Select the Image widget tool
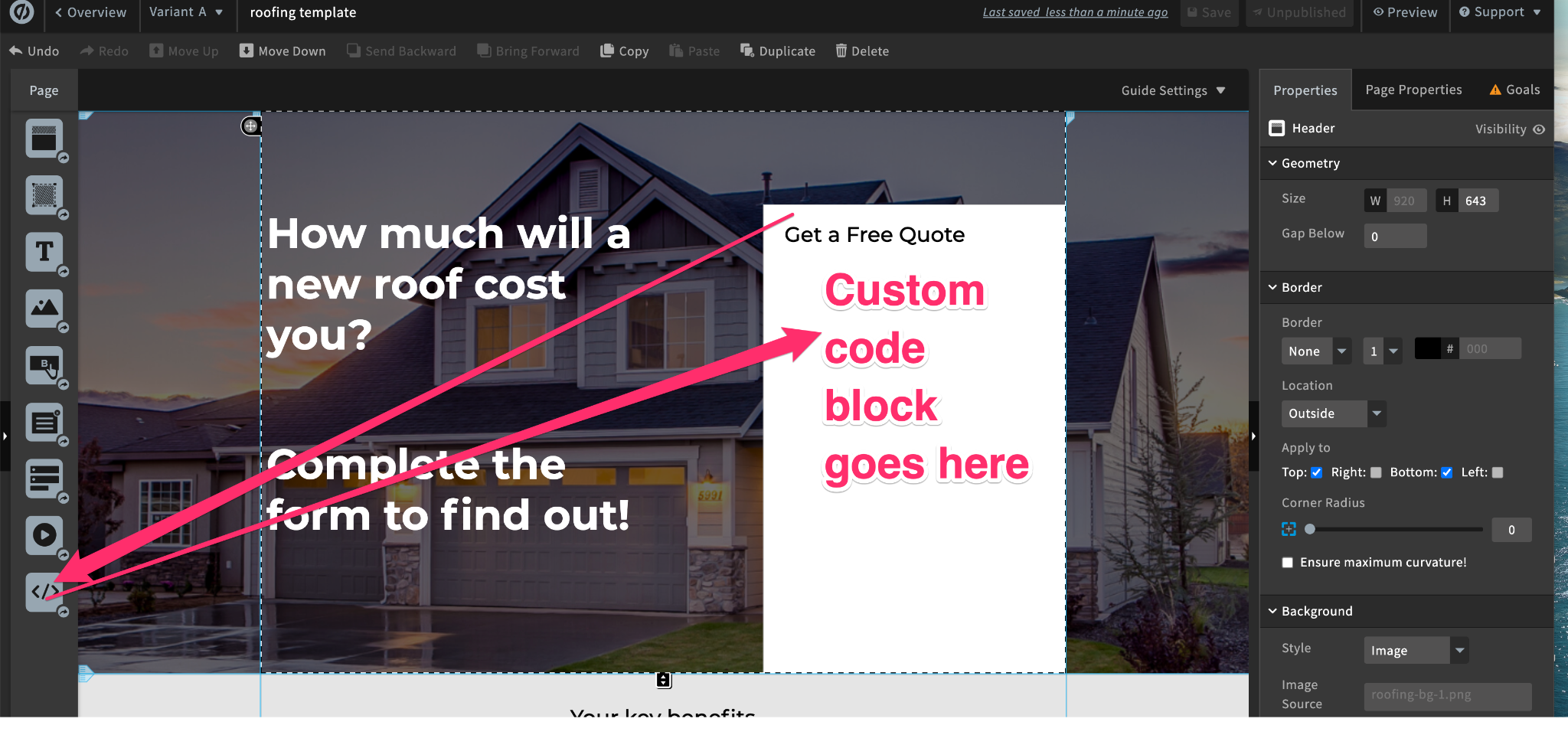This screenshot has height=735, width=1568. tap(44, 309)
